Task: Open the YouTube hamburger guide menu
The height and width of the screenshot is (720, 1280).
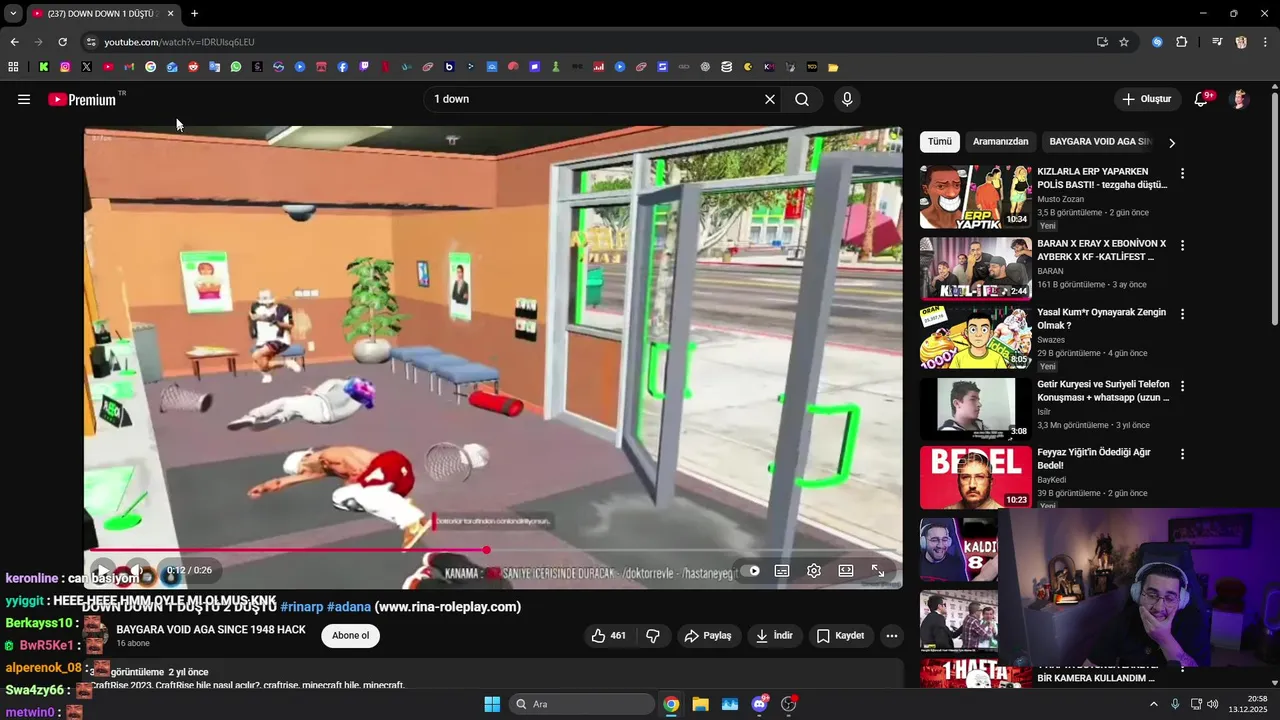Action: (24, 99)
